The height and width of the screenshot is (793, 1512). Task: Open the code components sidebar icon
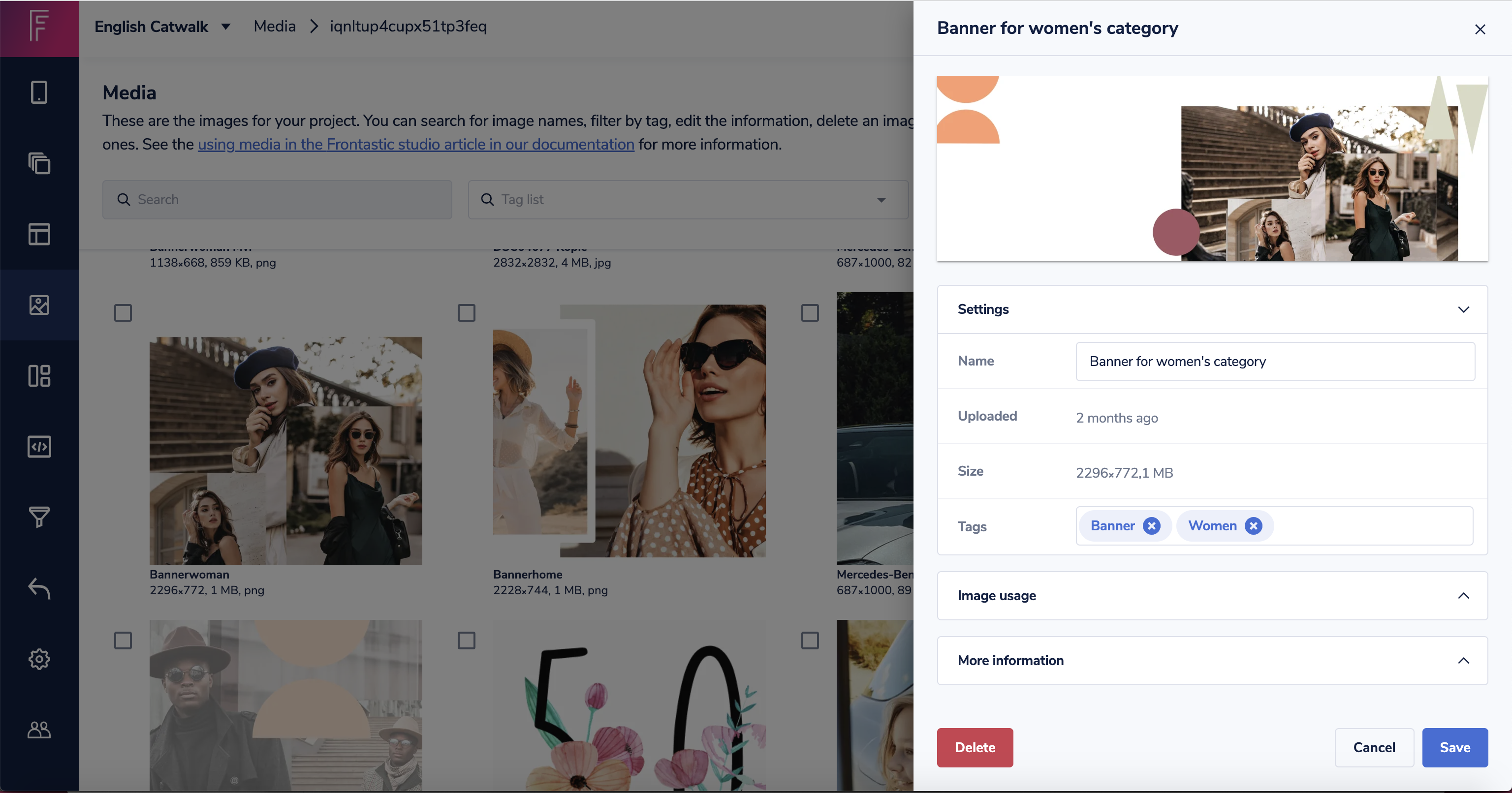click(x=39, y=447)
